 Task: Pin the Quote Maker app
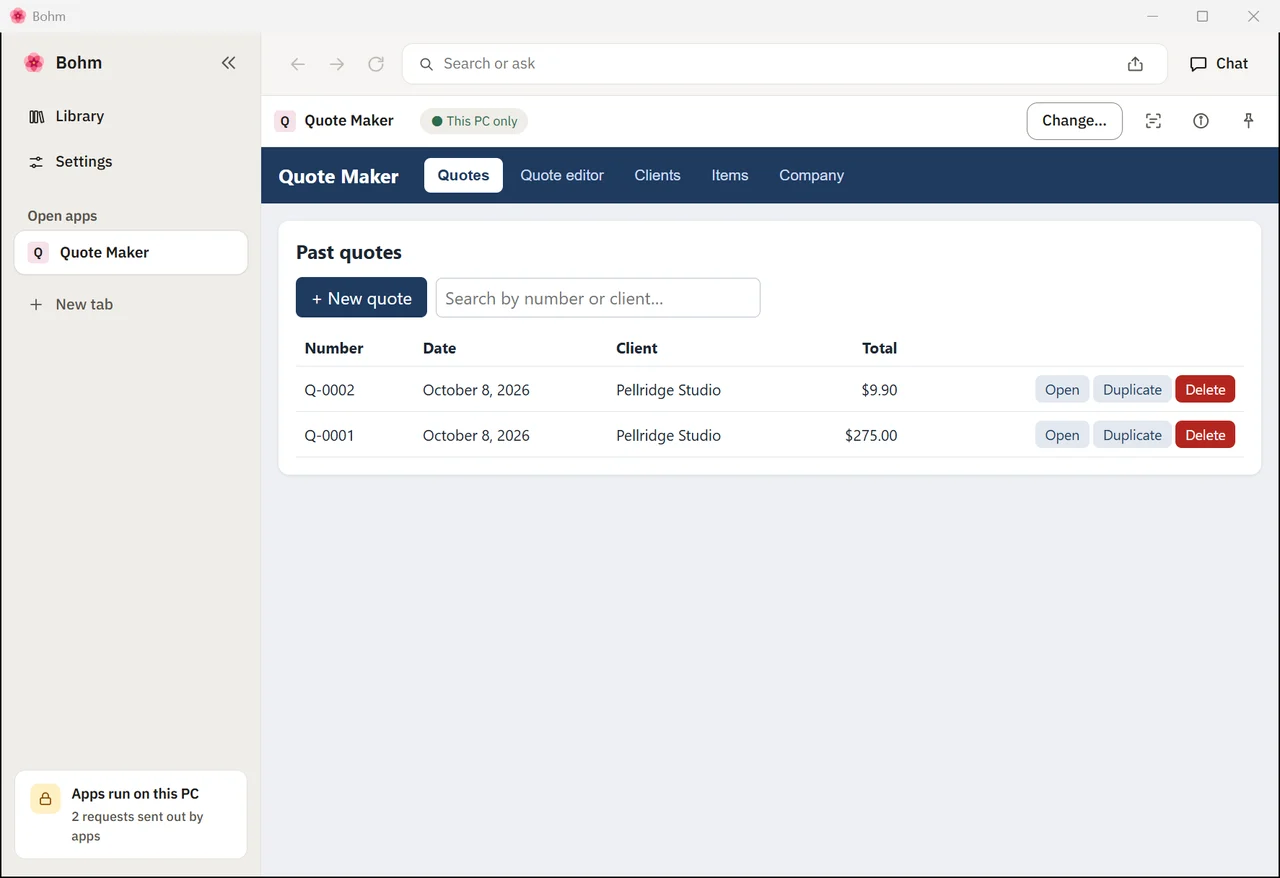click(x=1248, y=121)
